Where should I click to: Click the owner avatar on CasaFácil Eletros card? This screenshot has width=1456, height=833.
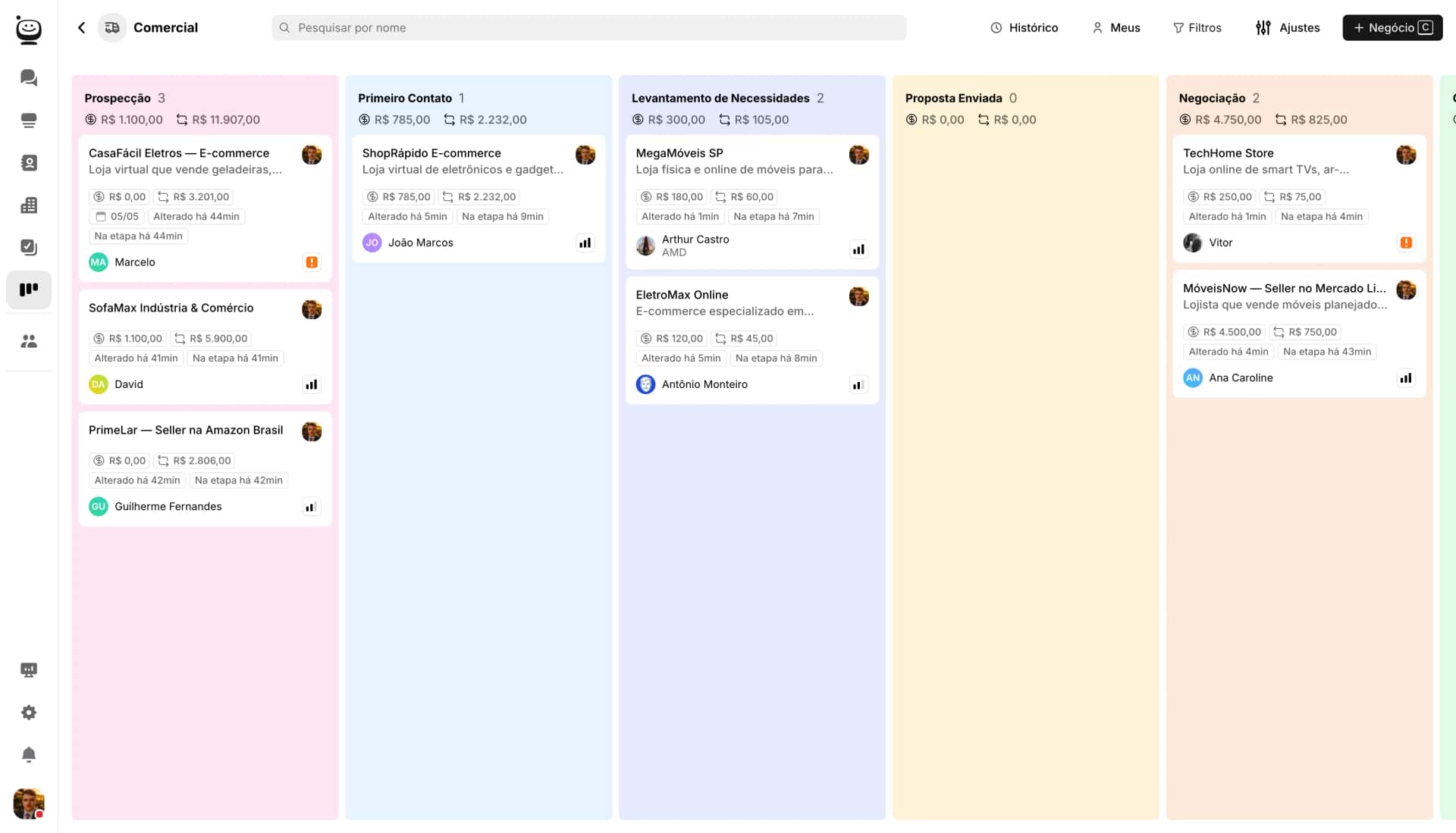click(312, 155)
